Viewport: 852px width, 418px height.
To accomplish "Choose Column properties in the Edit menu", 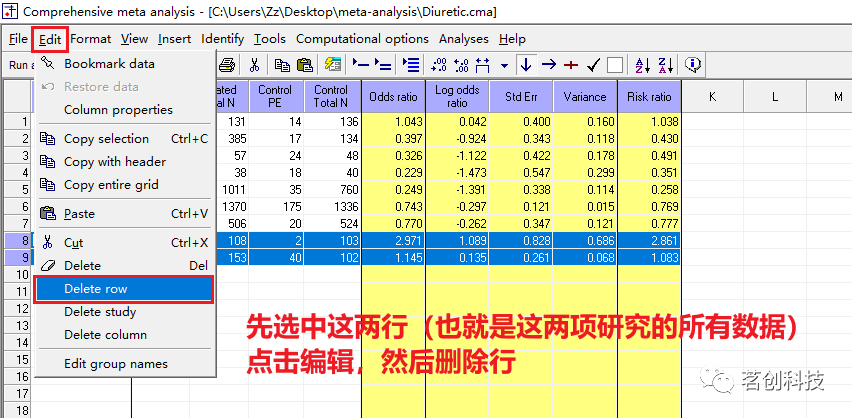I will click(125, 110).
